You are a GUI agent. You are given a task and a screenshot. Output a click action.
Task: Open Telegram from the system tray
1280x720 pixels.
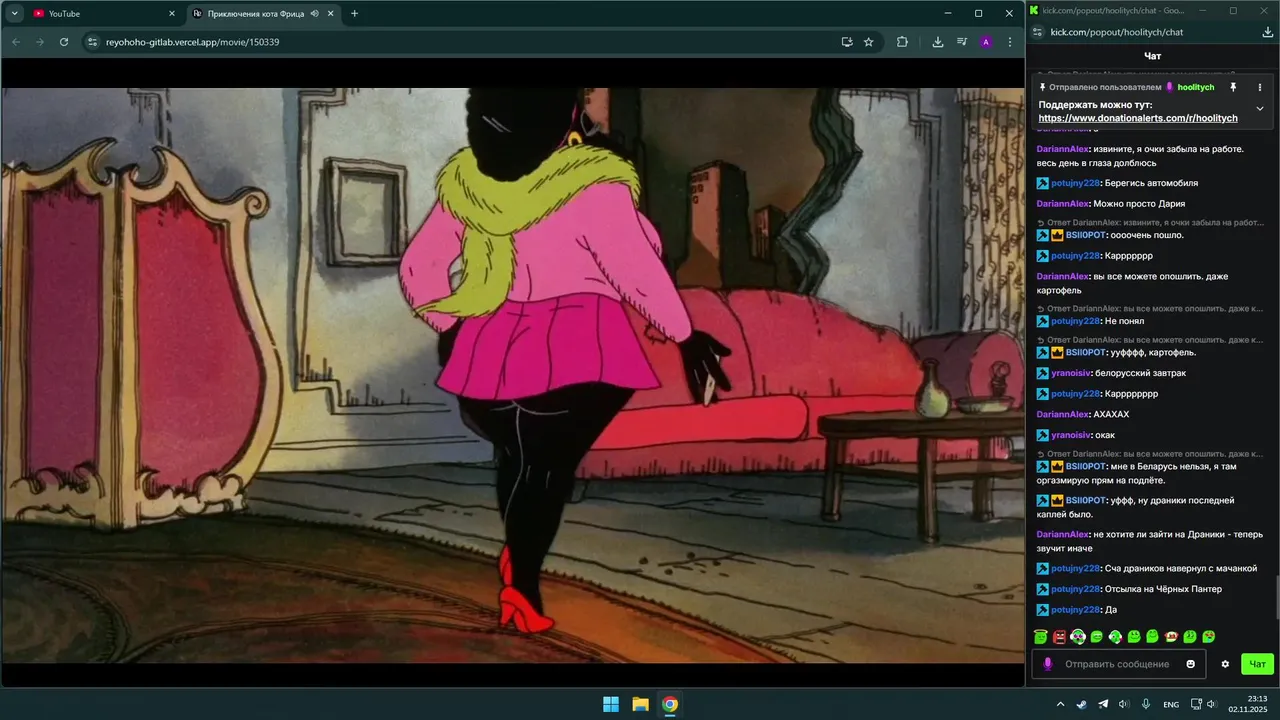point(1103,704)
